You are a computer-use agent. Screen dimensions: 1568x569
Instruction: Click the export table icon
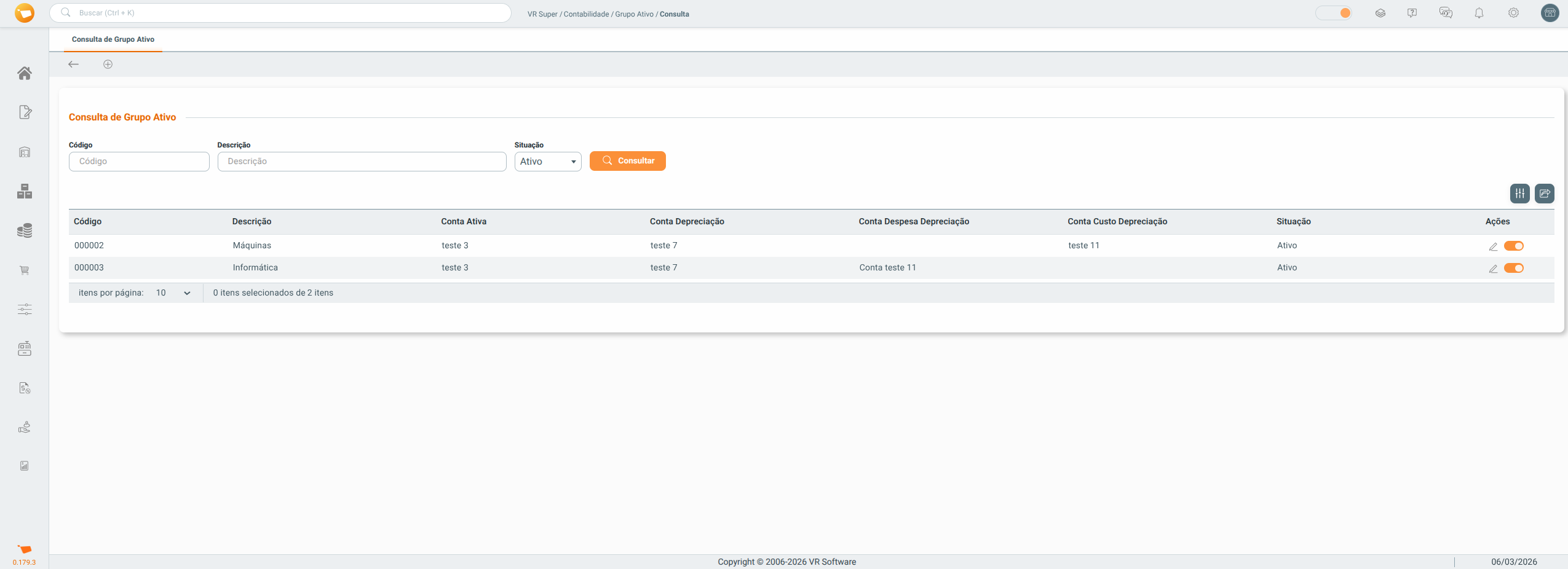click(x=1544, y=194)
